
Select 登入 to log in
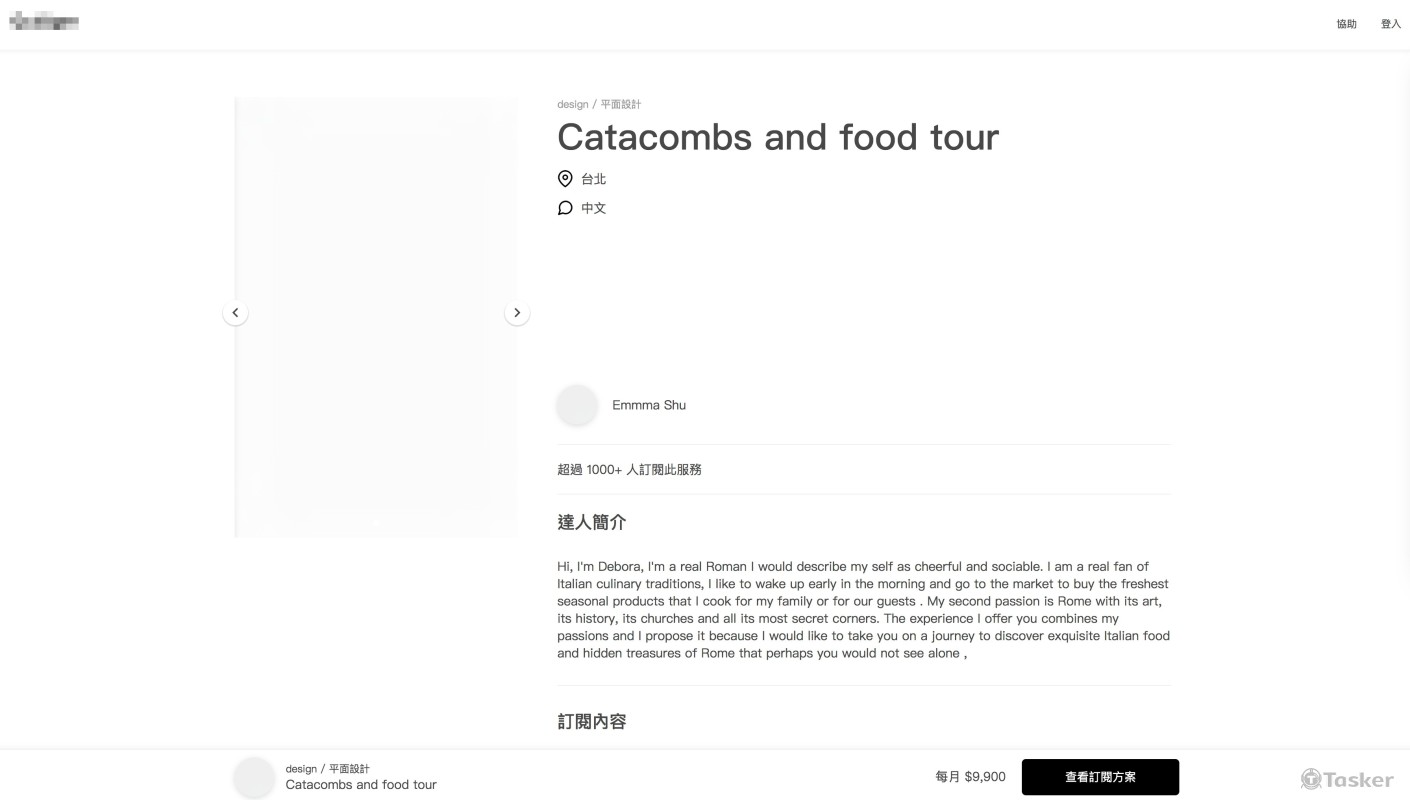click(1390, 24)
